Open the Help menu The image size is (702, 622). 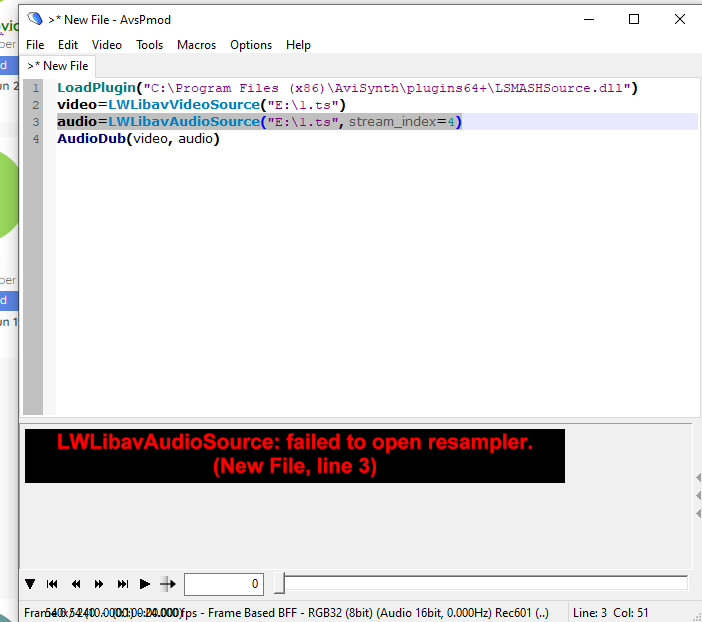click(x=298, y=45)
